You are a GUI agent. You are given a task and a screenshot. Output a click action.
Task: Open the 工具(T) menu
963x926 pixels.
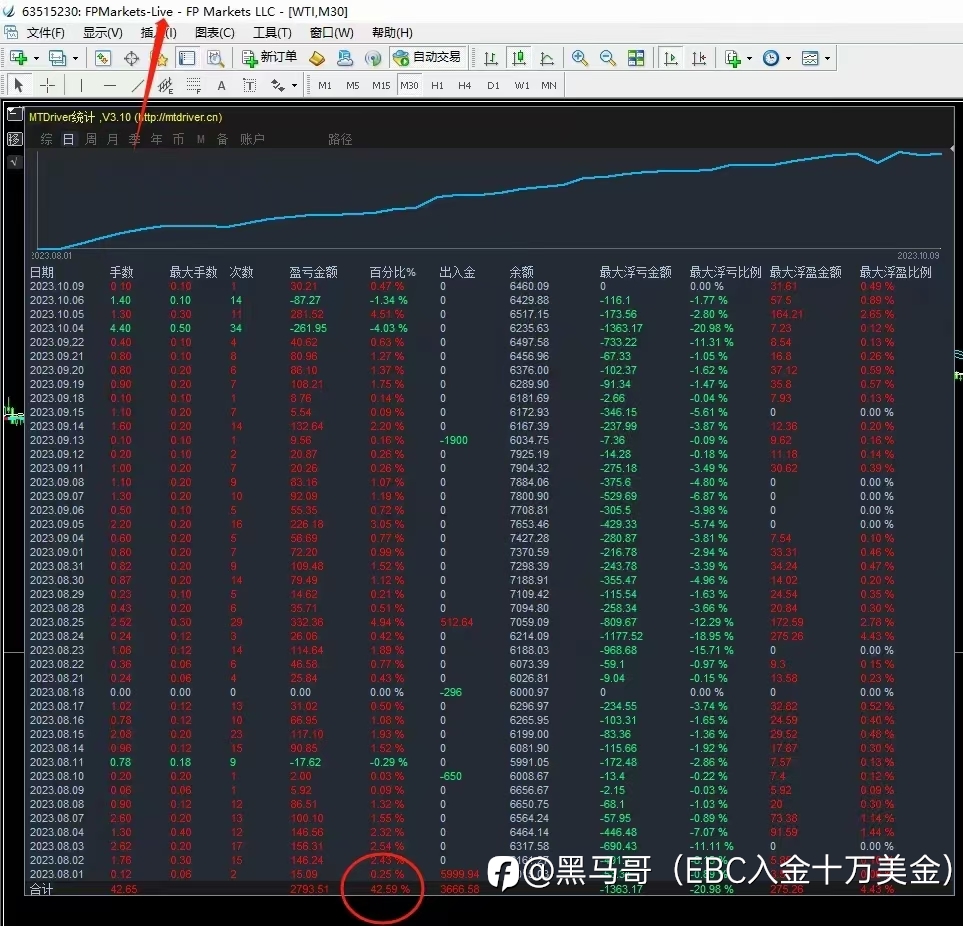point(272,33)
